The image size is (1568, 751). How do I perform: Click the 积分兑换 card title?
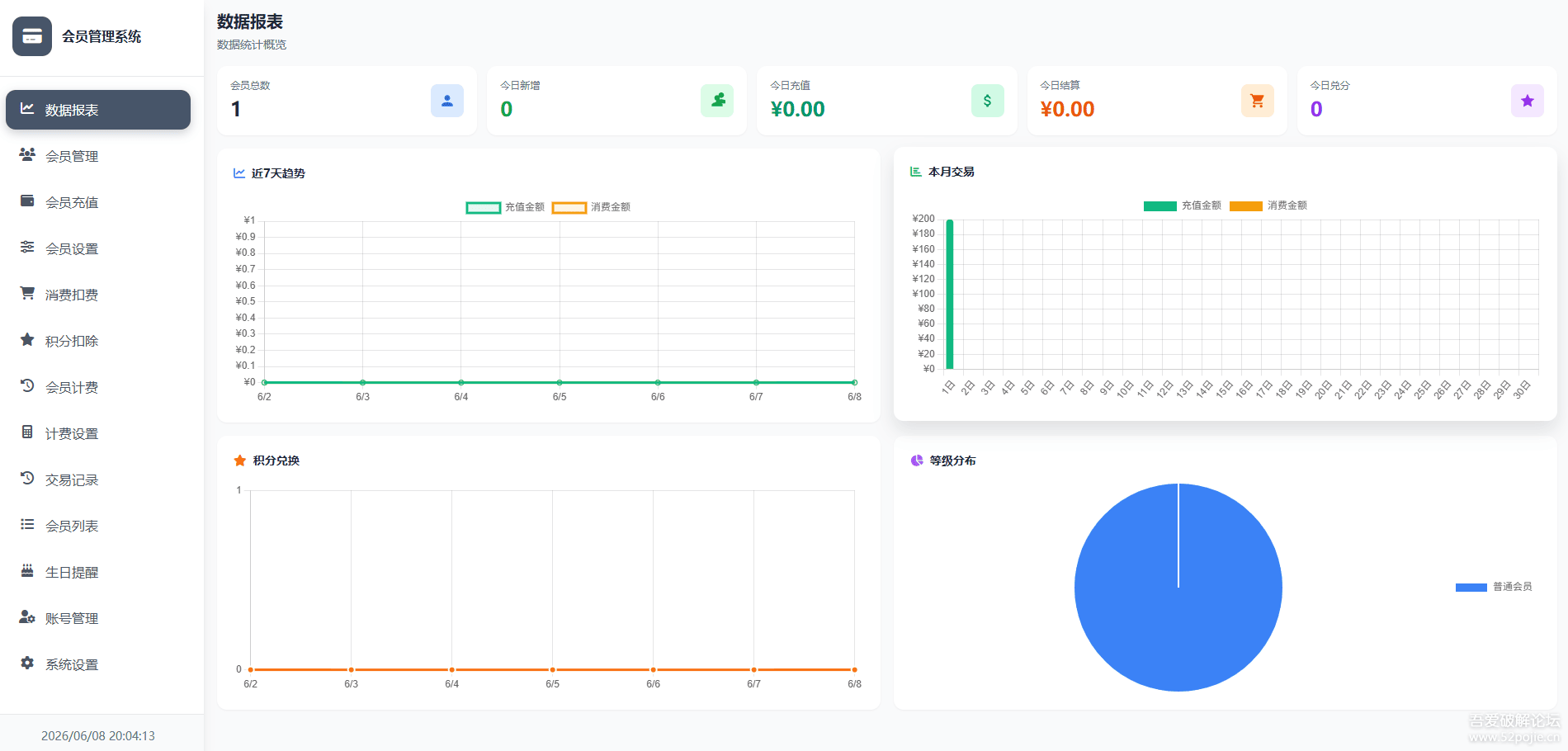tap(276, 461)
